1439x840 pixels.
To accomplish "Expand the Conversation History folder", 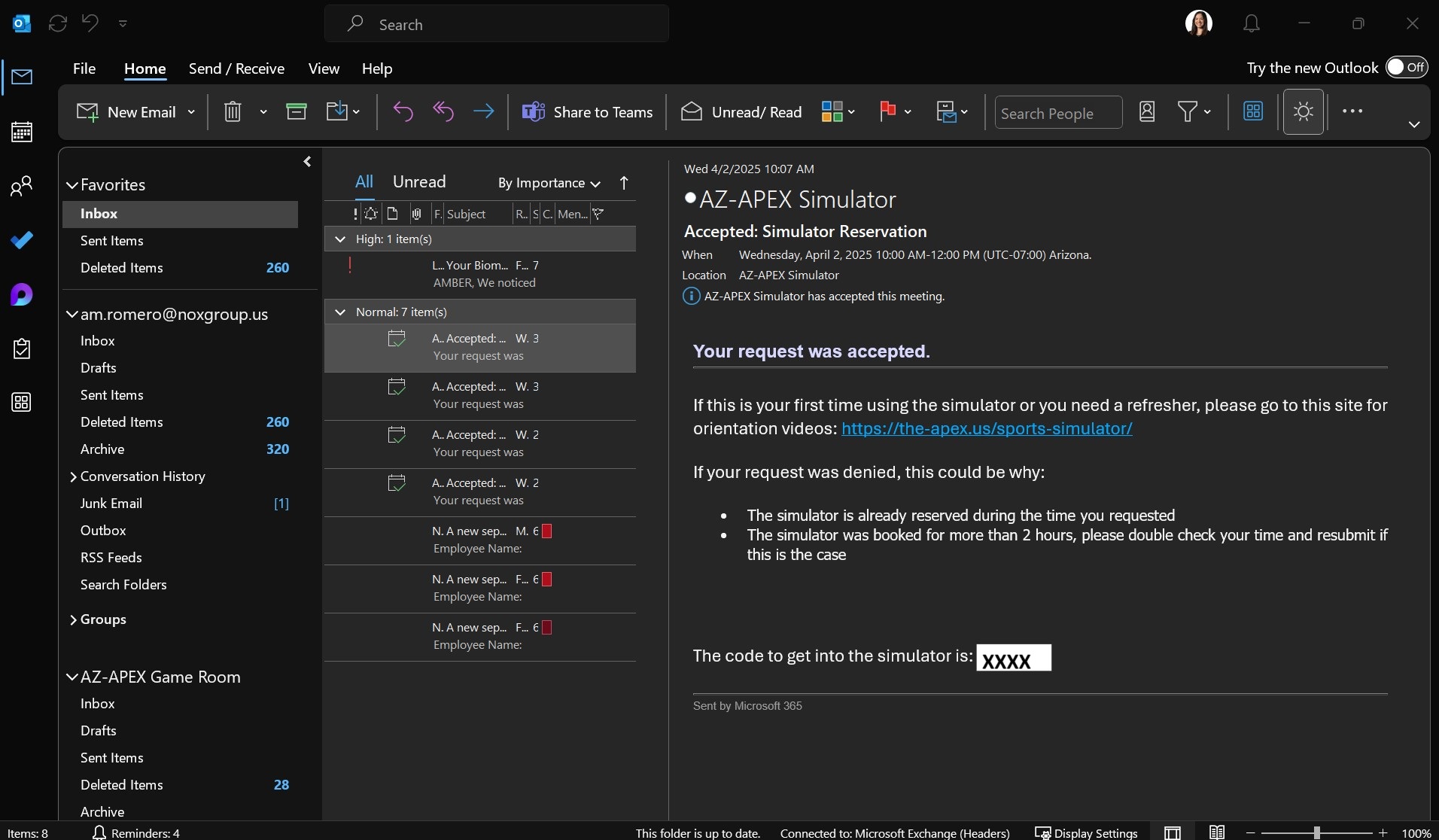I will [73, 476].
